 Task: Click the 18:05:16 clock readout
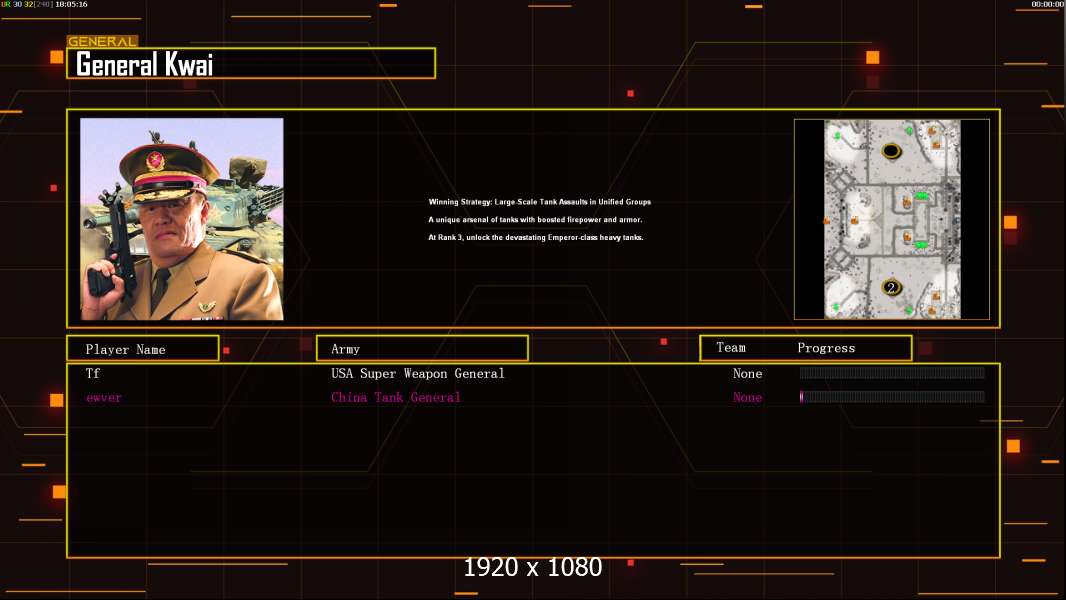click(x=71, y=4)
